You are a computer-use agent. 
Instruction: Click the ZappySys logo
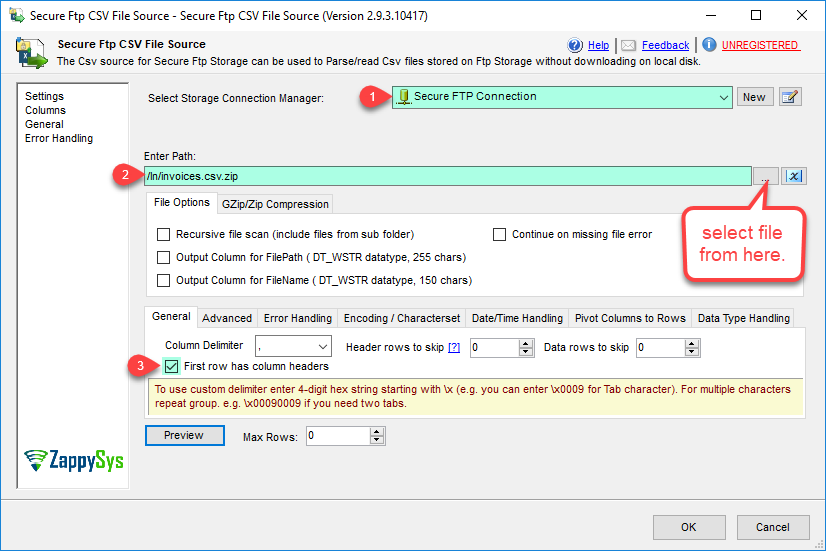click(74, 460)
